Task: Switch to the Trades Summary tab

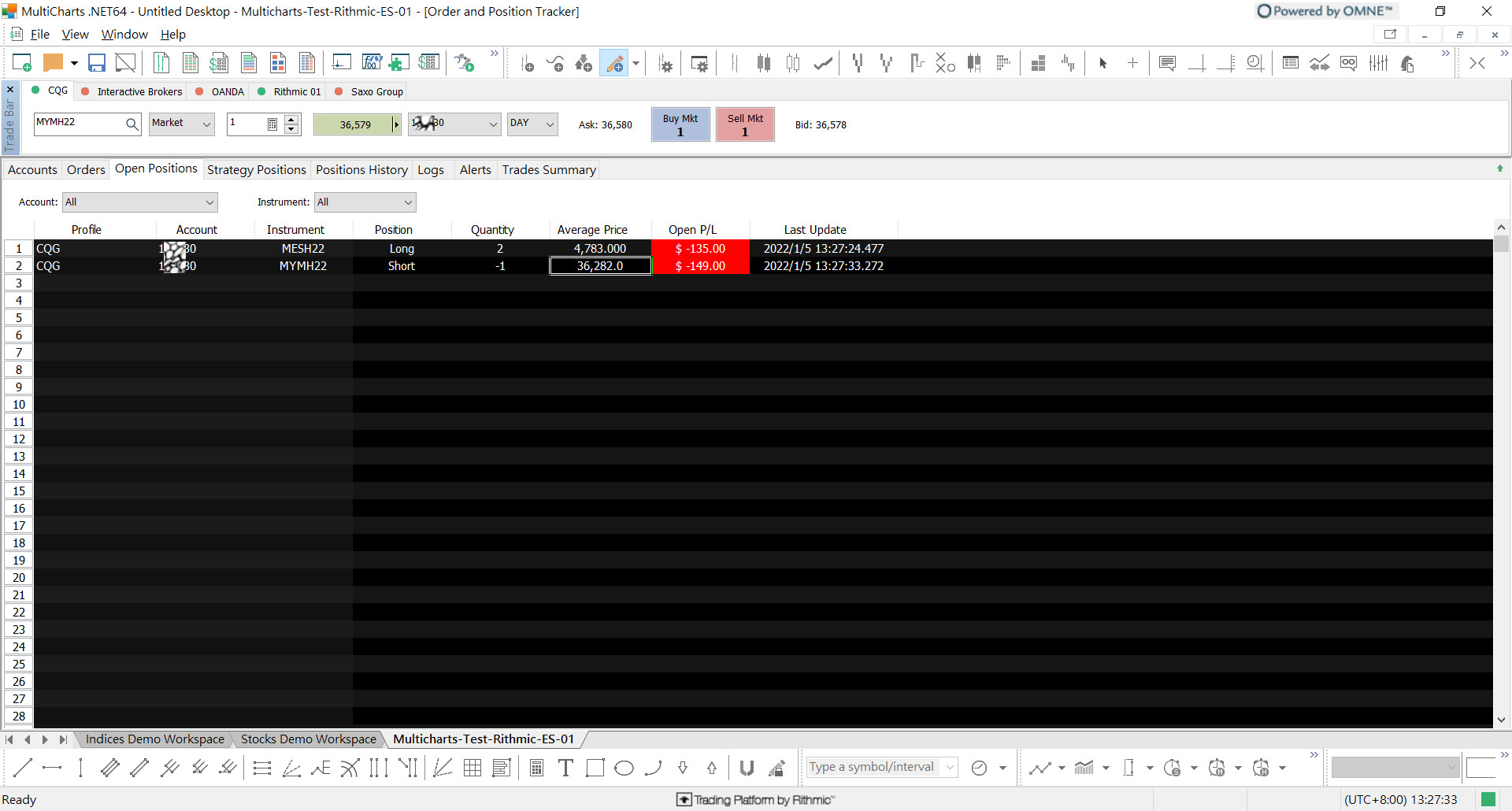Action: pyautogui.click(x=549, y=170)
